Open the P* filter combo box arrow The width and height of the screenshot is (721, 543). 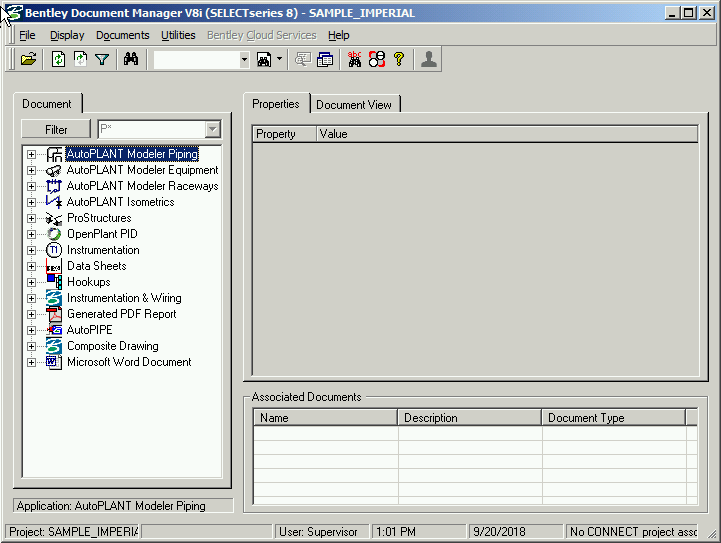(212, 129)
